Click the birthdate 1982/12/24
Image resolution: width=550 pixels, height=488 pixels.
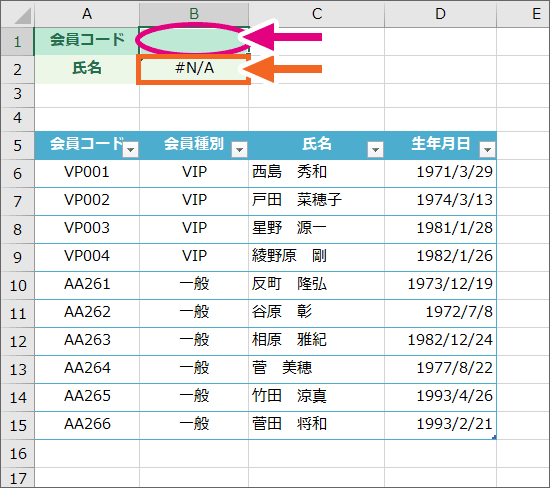pyautogui.click(x=450, y=340)
